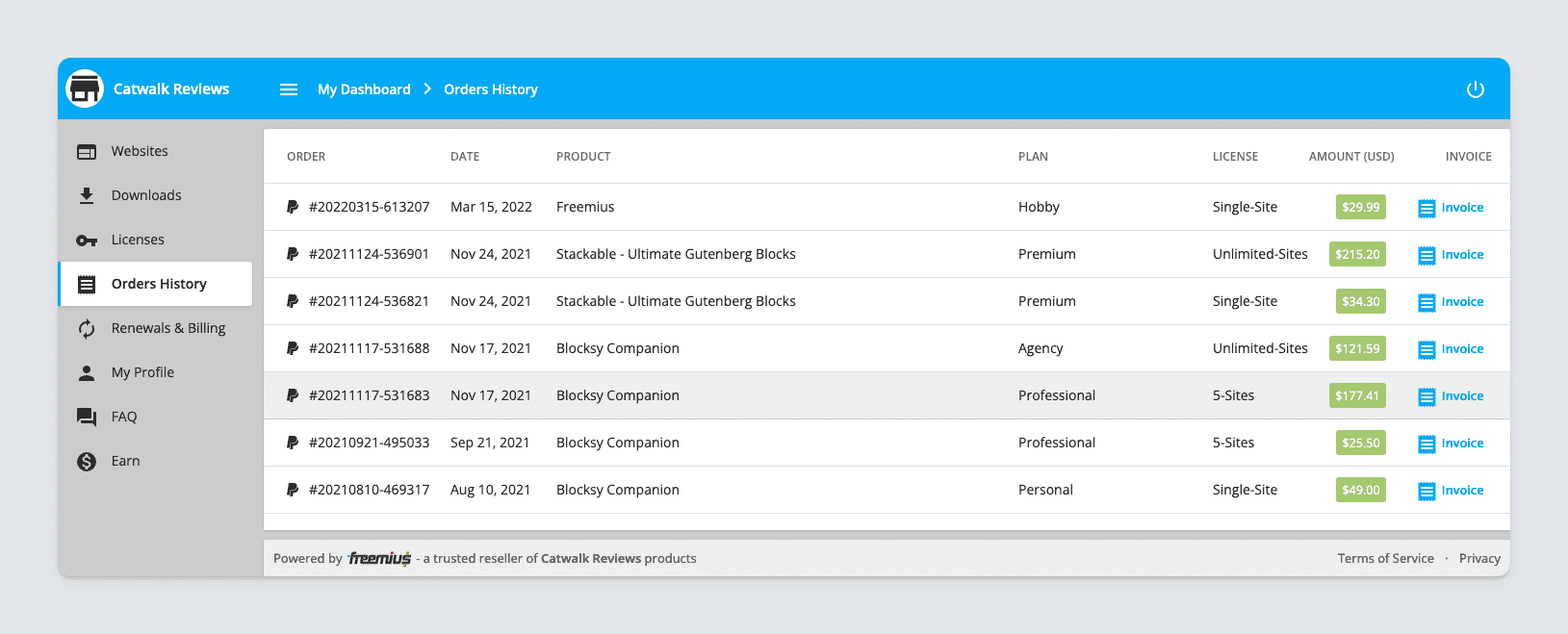Open Invoice link for order #20211117-531683

(x=1462, y=396)
